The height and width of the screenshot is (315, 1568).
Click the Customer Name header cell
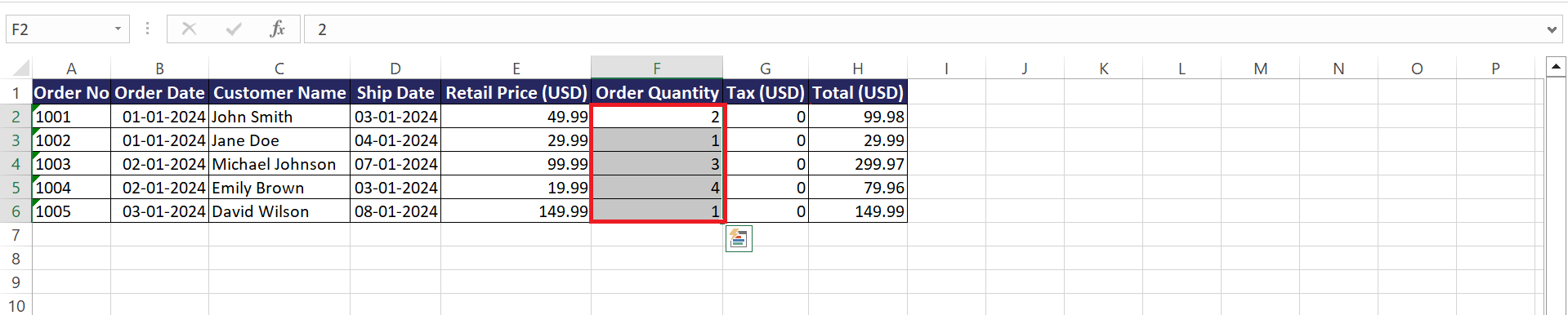(279, 92)
